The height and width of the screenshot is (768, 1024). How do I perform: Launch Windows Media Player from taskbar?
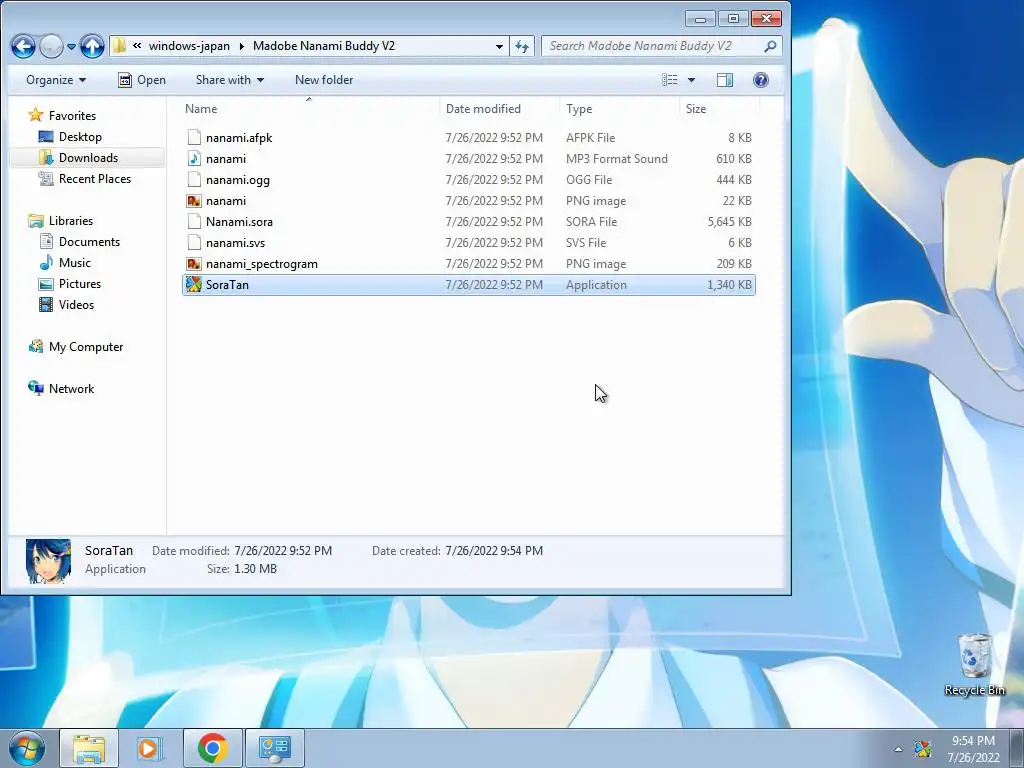150,748
